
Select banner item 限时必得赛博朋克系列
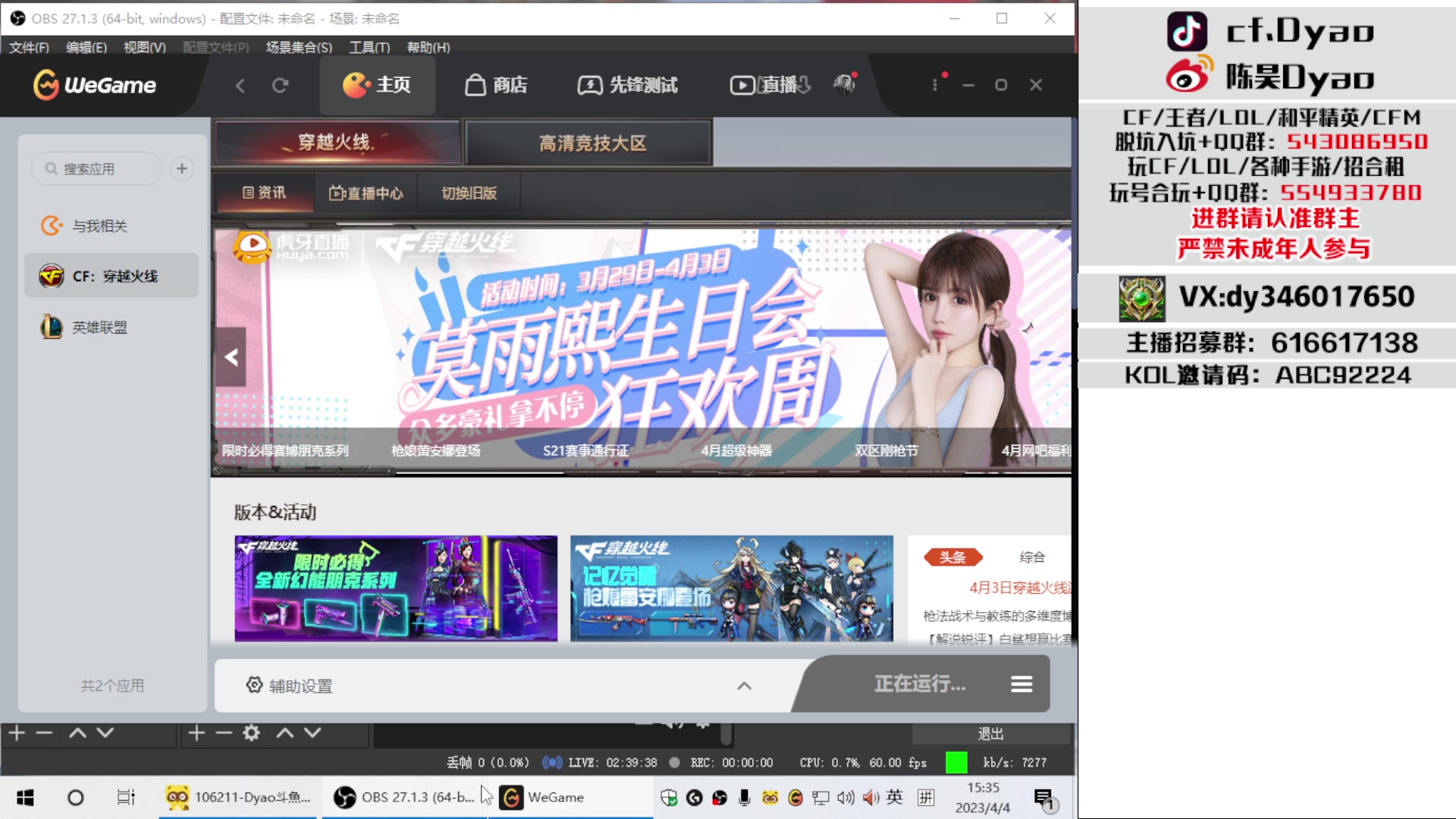pyautogui.click(x=285, y=450)
